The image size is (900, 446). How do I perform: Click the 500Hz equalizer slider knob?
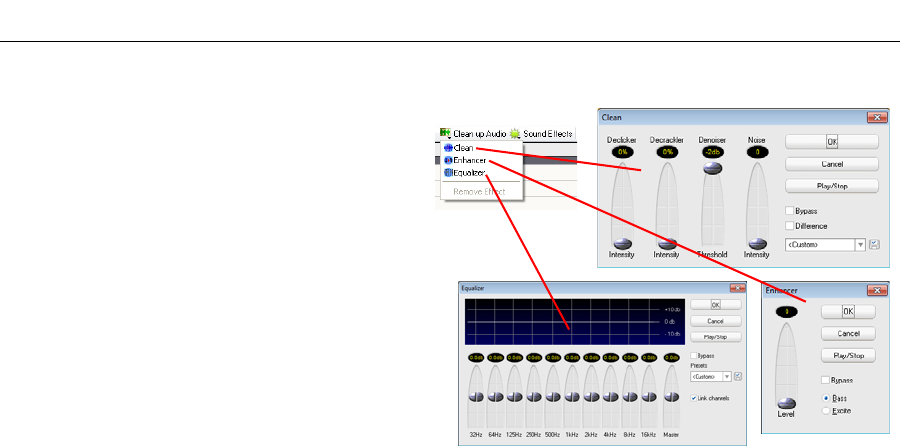pos(553,397)
